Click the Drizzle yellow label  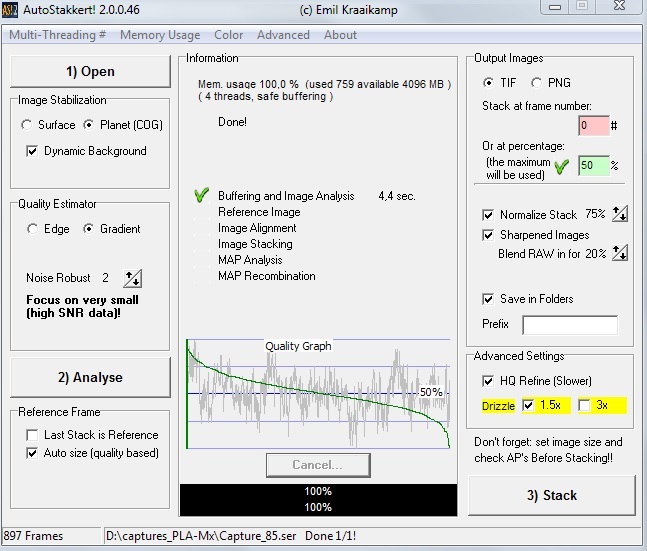(498, 406)
